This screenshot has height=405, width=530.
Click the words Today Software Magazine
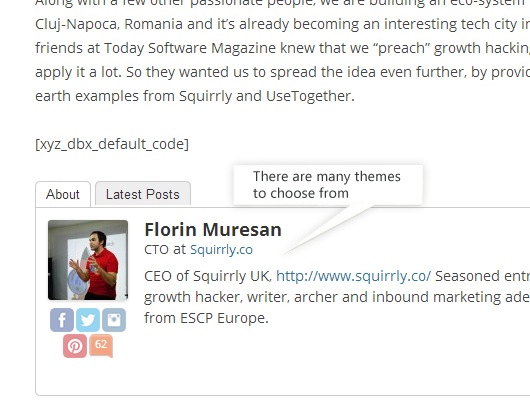[x=190, y=48]
